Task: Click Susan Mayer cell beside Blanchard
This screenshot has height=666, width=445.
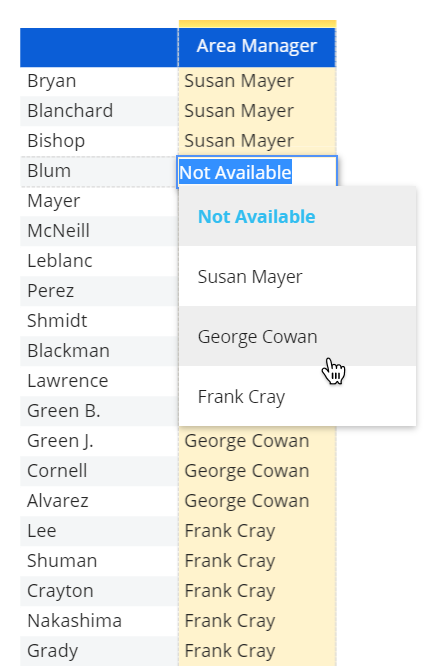Action: click(x=257, y=111)
